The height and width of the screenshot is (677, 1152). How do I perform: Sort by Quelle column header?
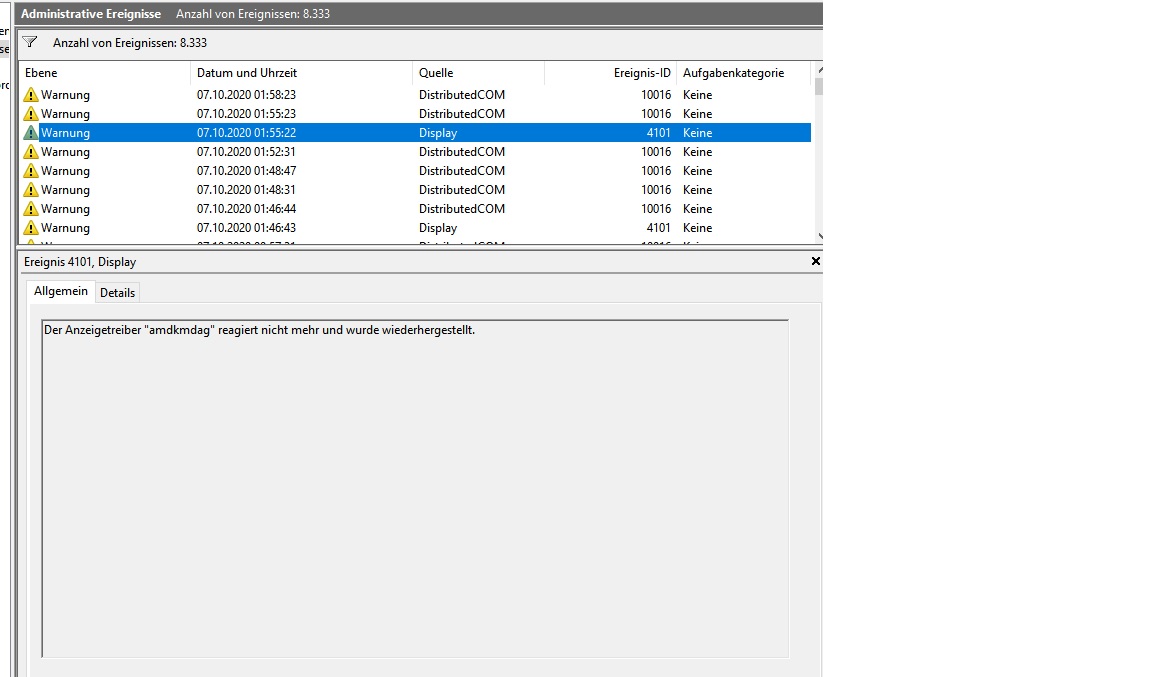(478, 73)
